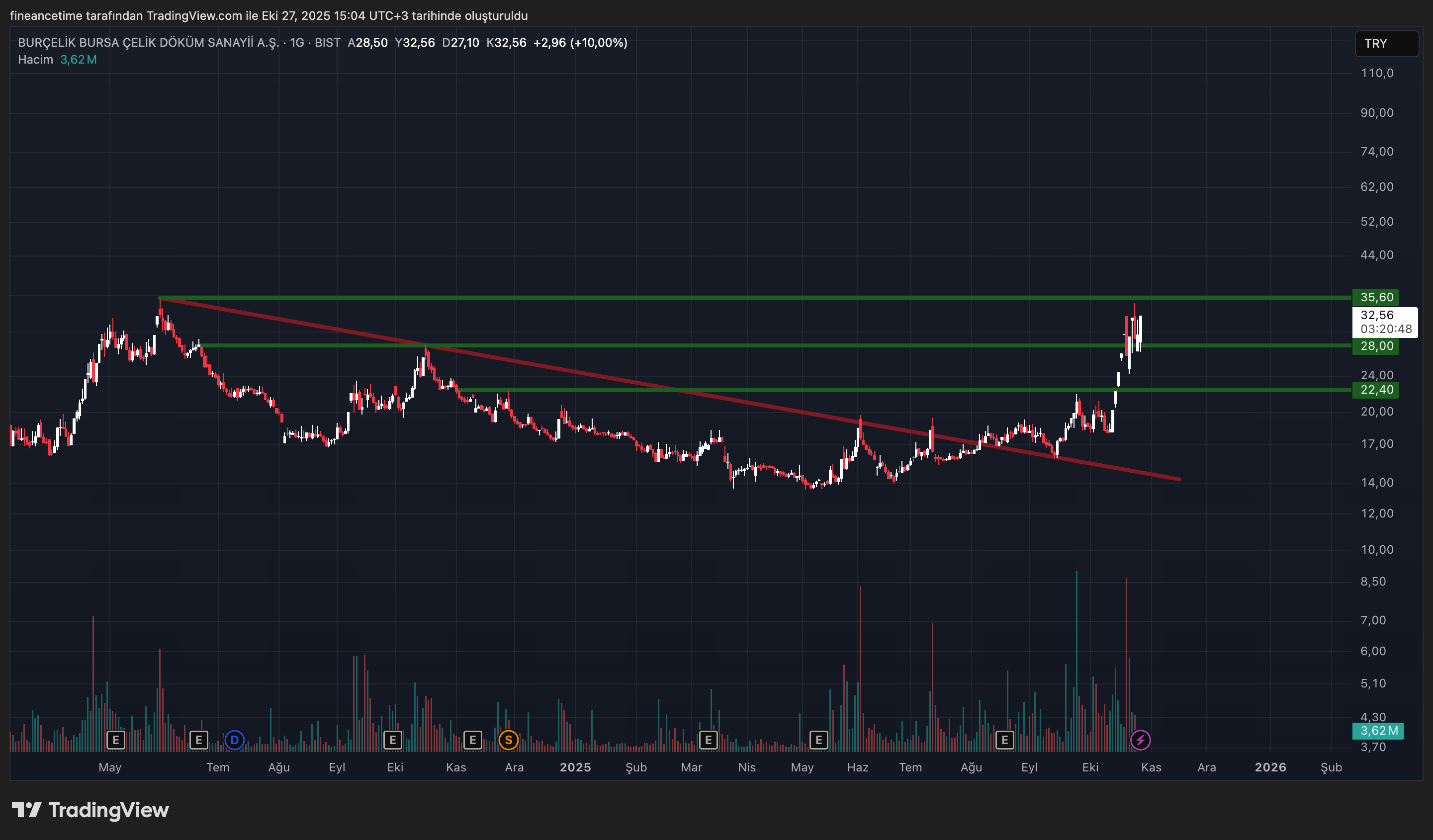
Task: Click the E marker above Eki 2024
Action: point(392,740)
